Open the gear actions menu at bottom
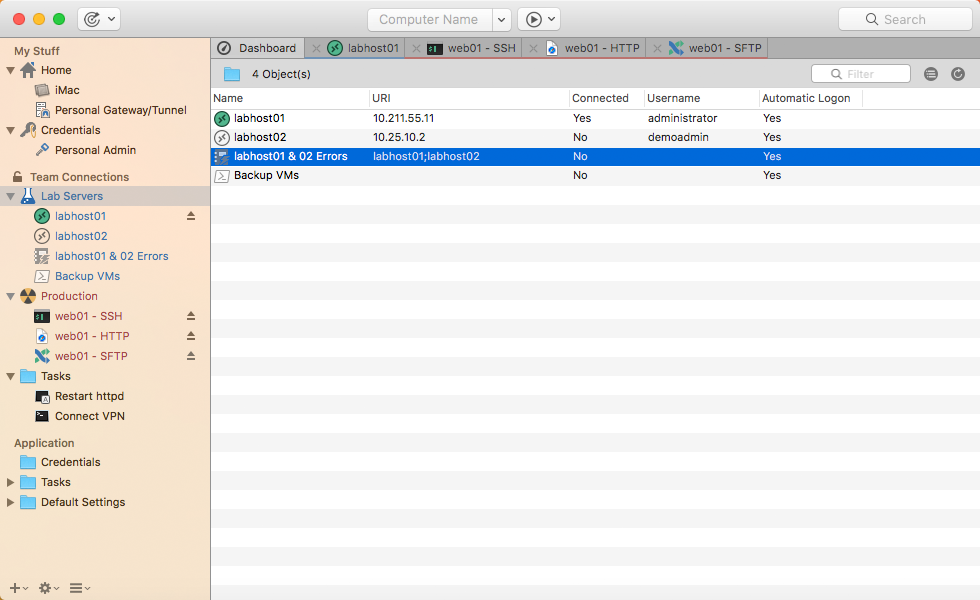The image size is (980, 600). coord(49,588)
